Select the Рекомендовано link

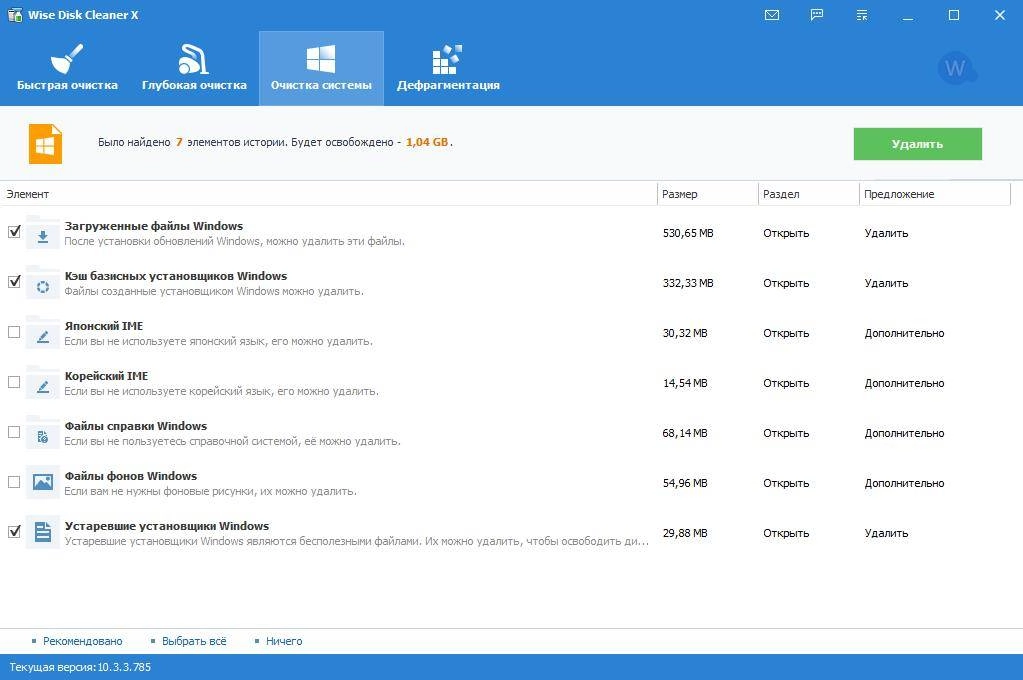pos(82,641)
